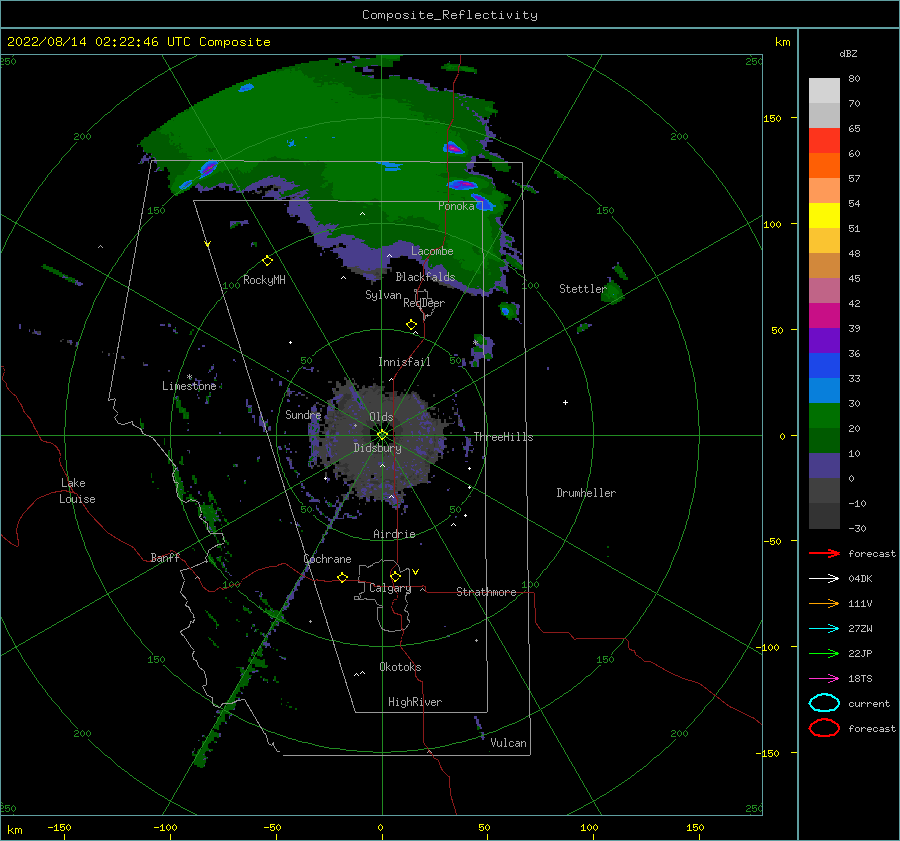Click the RedDeer city label
This screenshot has height=841, width=900.
424,303
